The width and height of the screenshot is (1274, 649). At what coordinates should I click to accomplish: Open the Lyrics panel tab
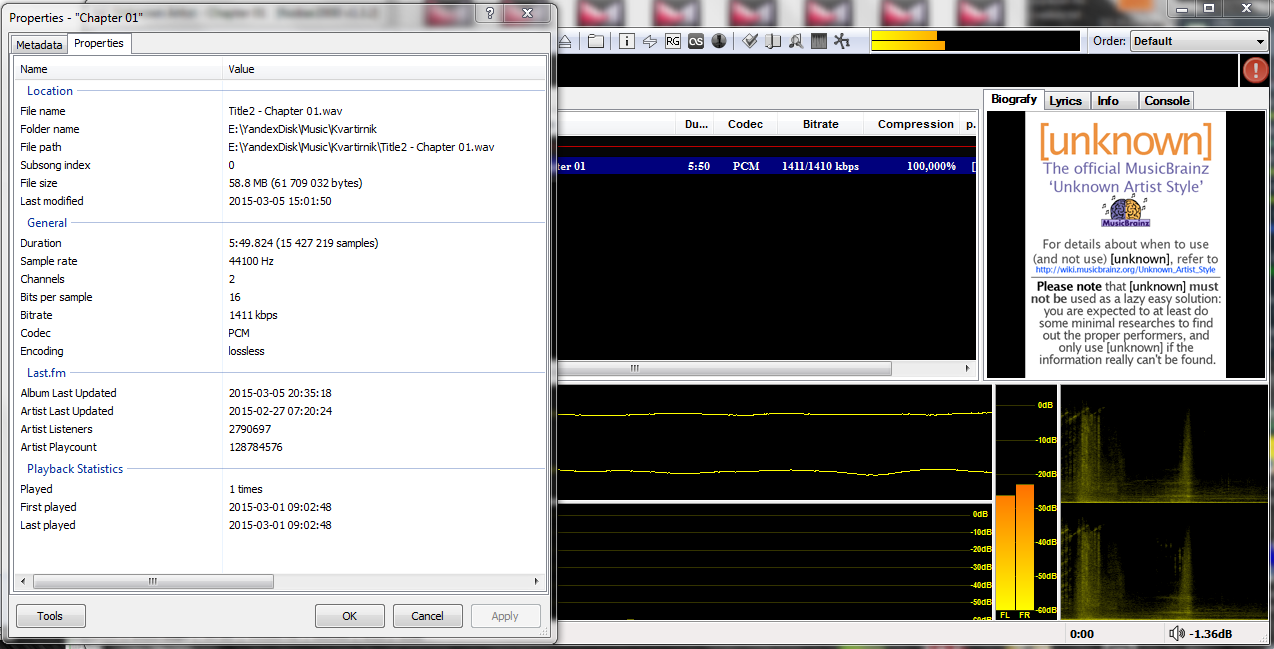[x=1065, y=101]
